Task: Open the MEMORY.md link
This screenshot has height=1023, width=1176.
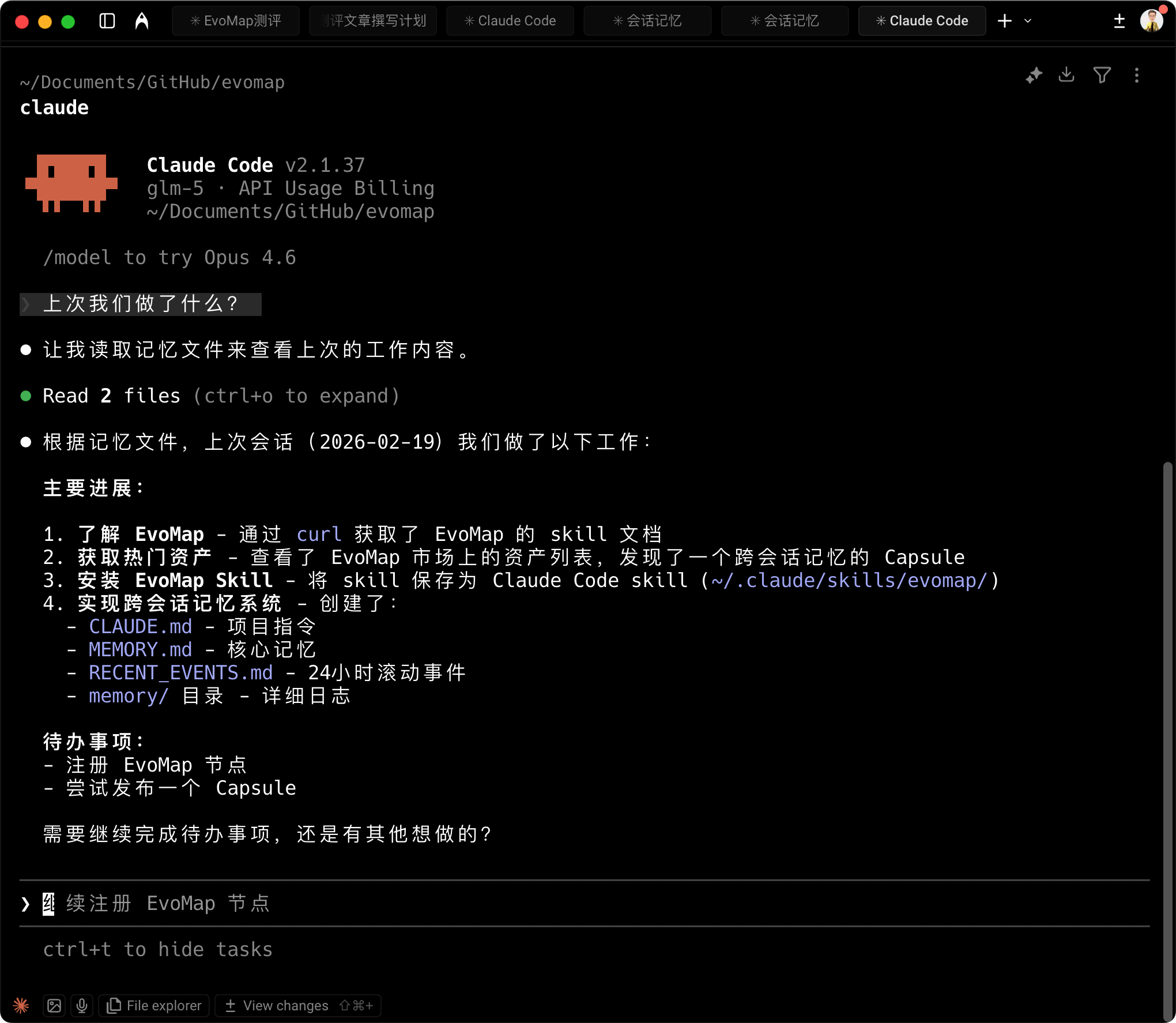Action: pos(140,649)
